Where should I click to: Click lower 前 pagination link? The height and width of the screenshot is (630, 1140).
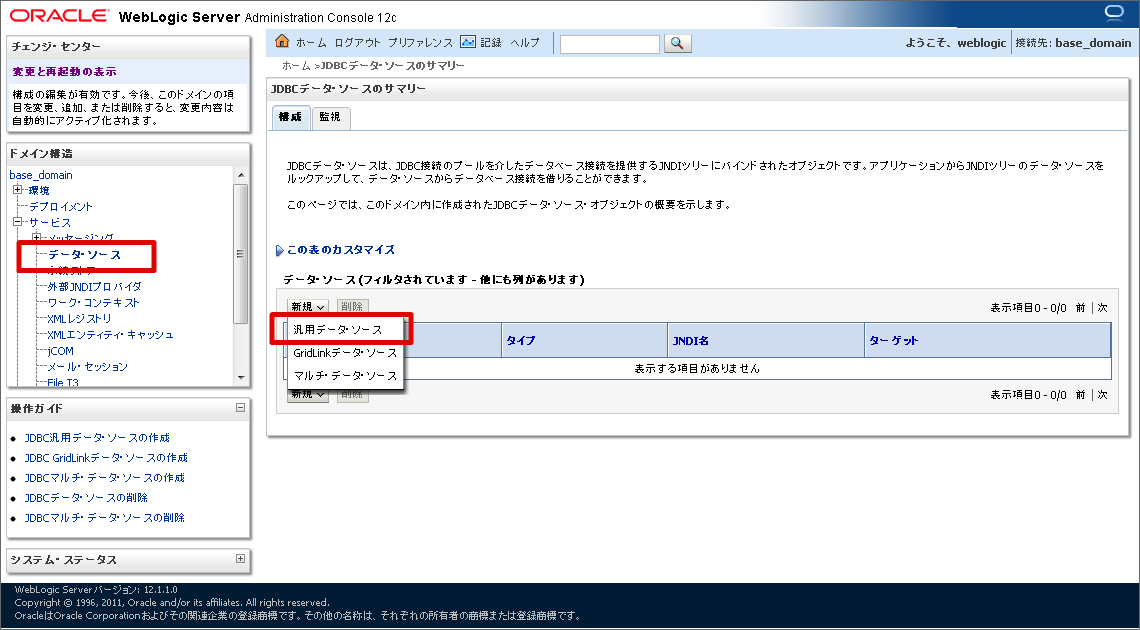click(1080, 395)
